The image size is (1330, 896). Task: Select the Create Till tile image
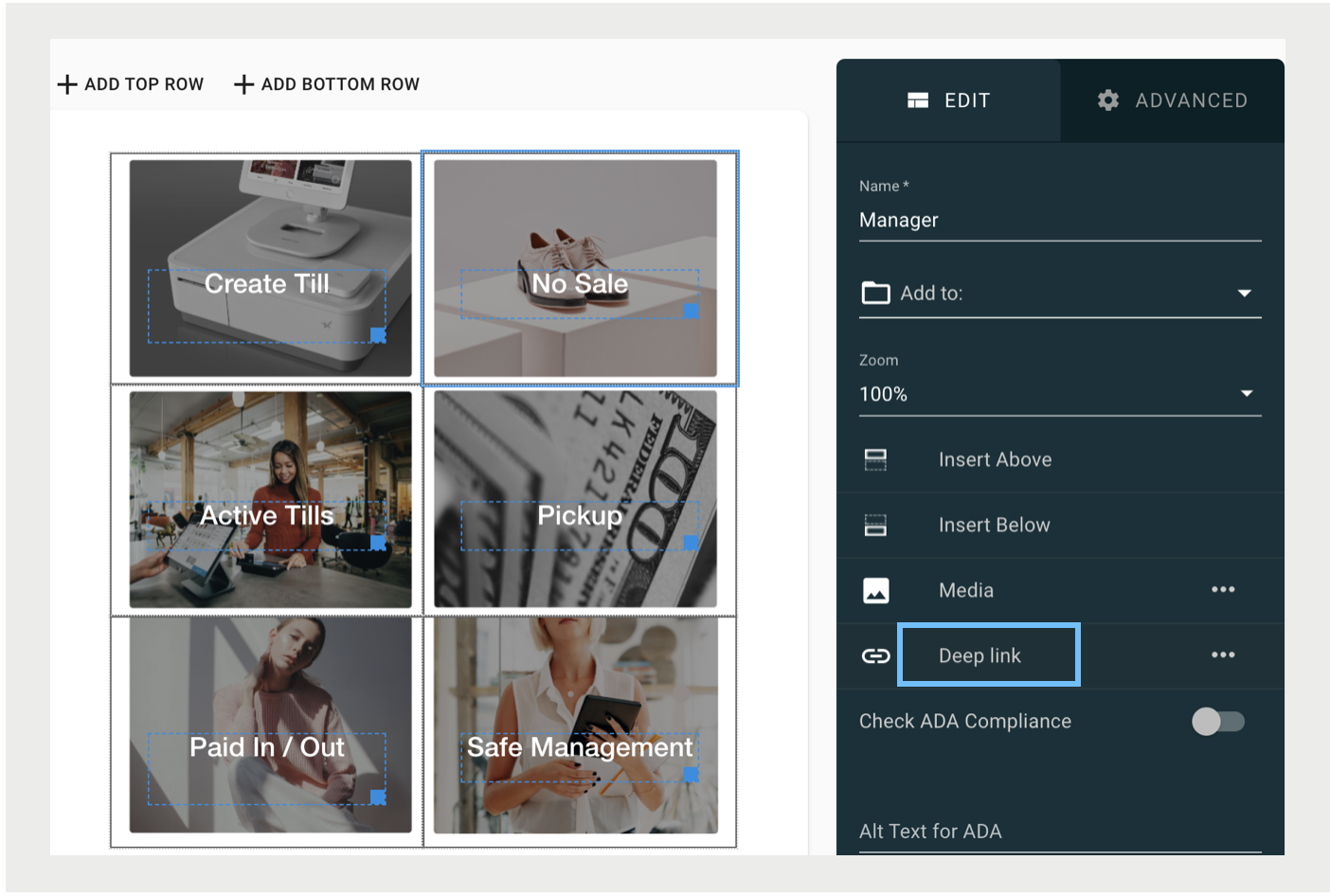point(271,268)
